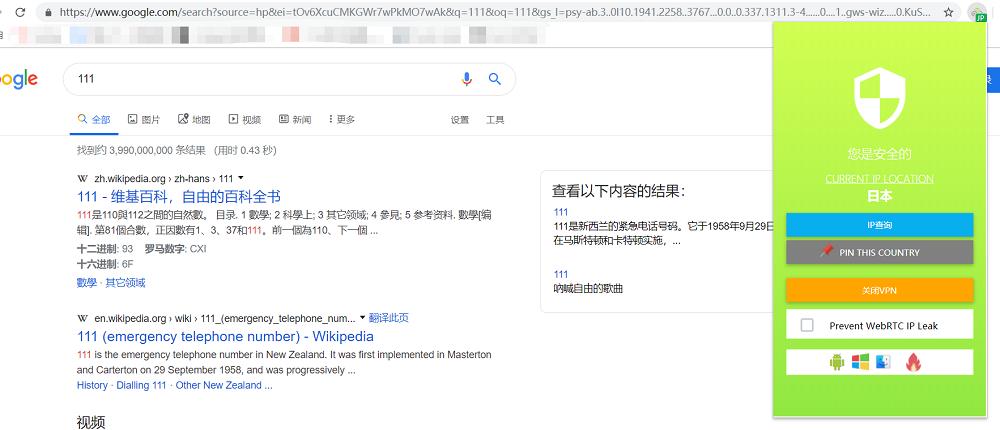Image resolution: width=1000 pixels, height=430 pixels.
Task: Select the 全部 search tab
Action: coord(94,119)
